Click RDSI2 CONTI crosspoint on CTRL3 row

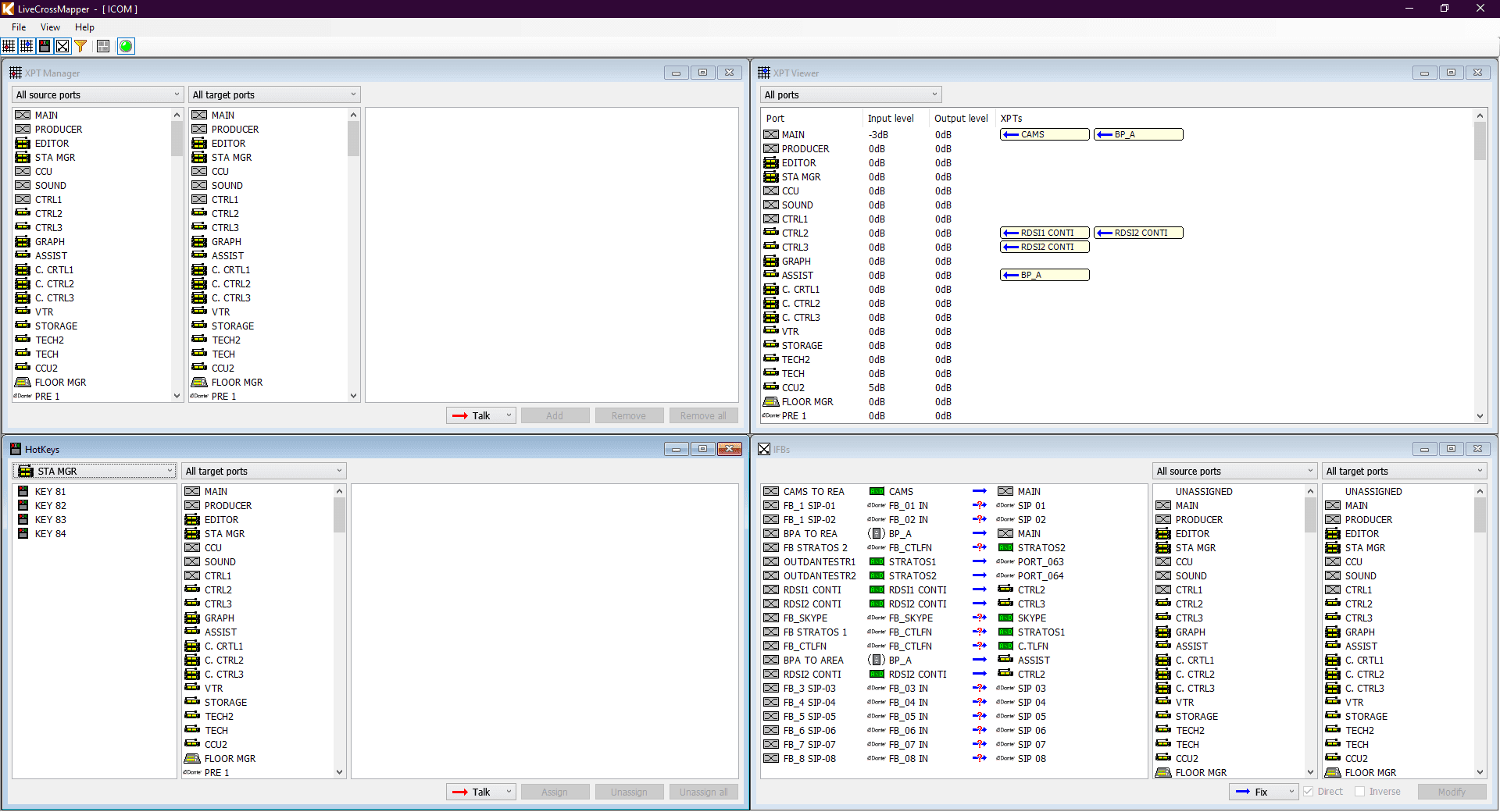[1045, 247]
